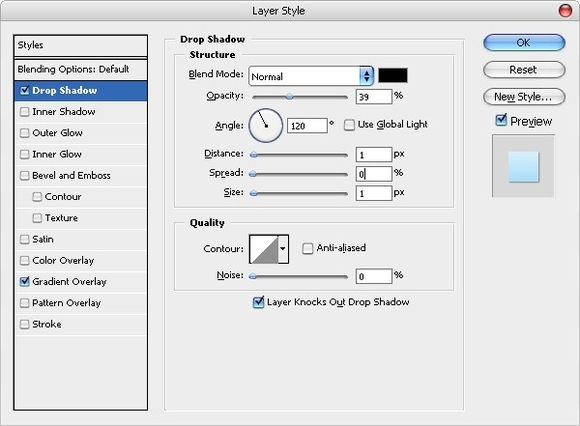Image resolution: width=580 pixels, height=426 pixels.
Task: Click the contour curve thumbnail
Action: tap(264, 249)
